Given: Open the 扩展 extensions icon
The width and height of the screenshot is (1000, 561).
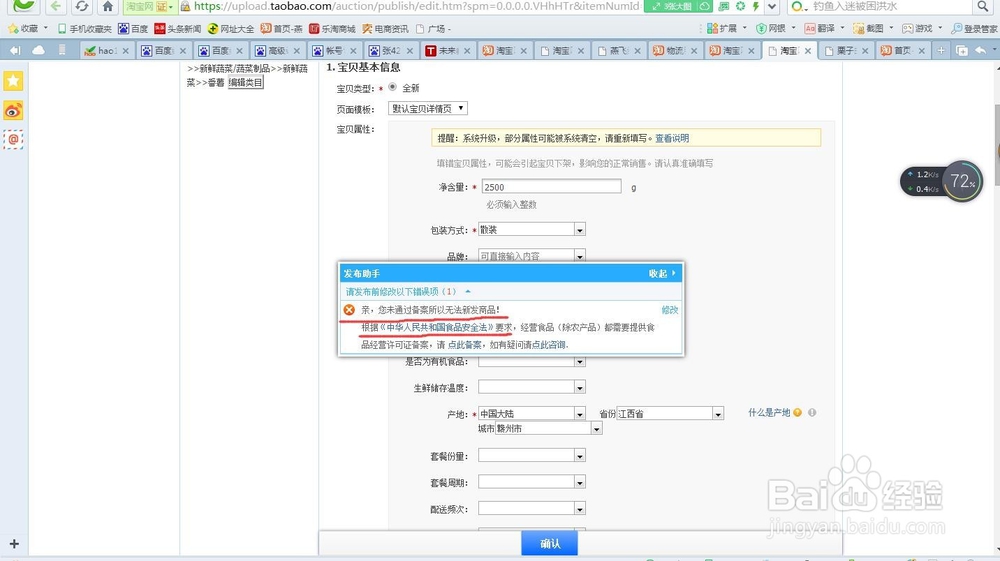Looking at the screenshot, I should [x=722, y=28].
